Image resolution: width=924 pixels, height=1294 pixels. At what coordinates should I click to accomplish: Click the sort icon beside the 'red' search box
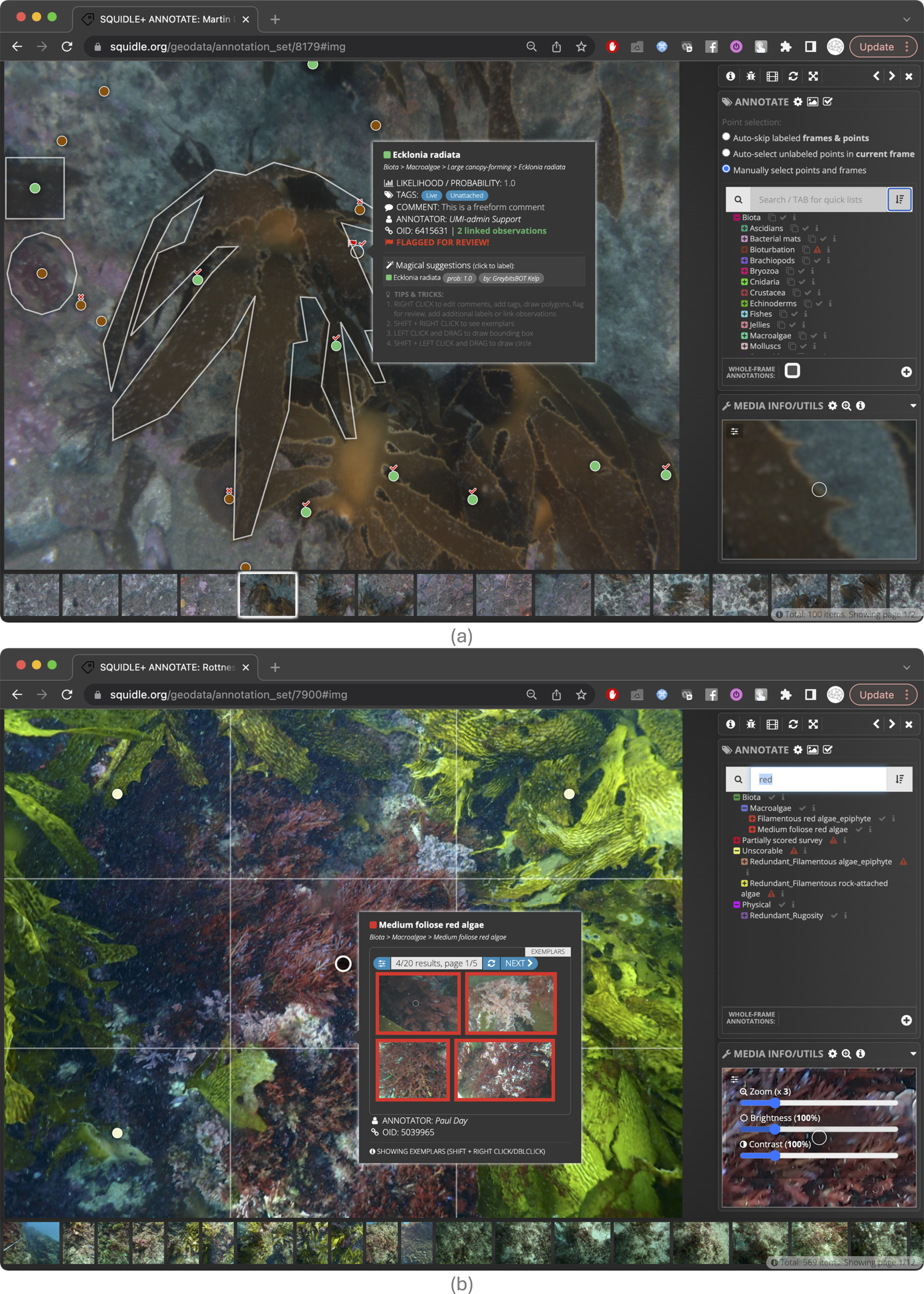pos(900,779)
